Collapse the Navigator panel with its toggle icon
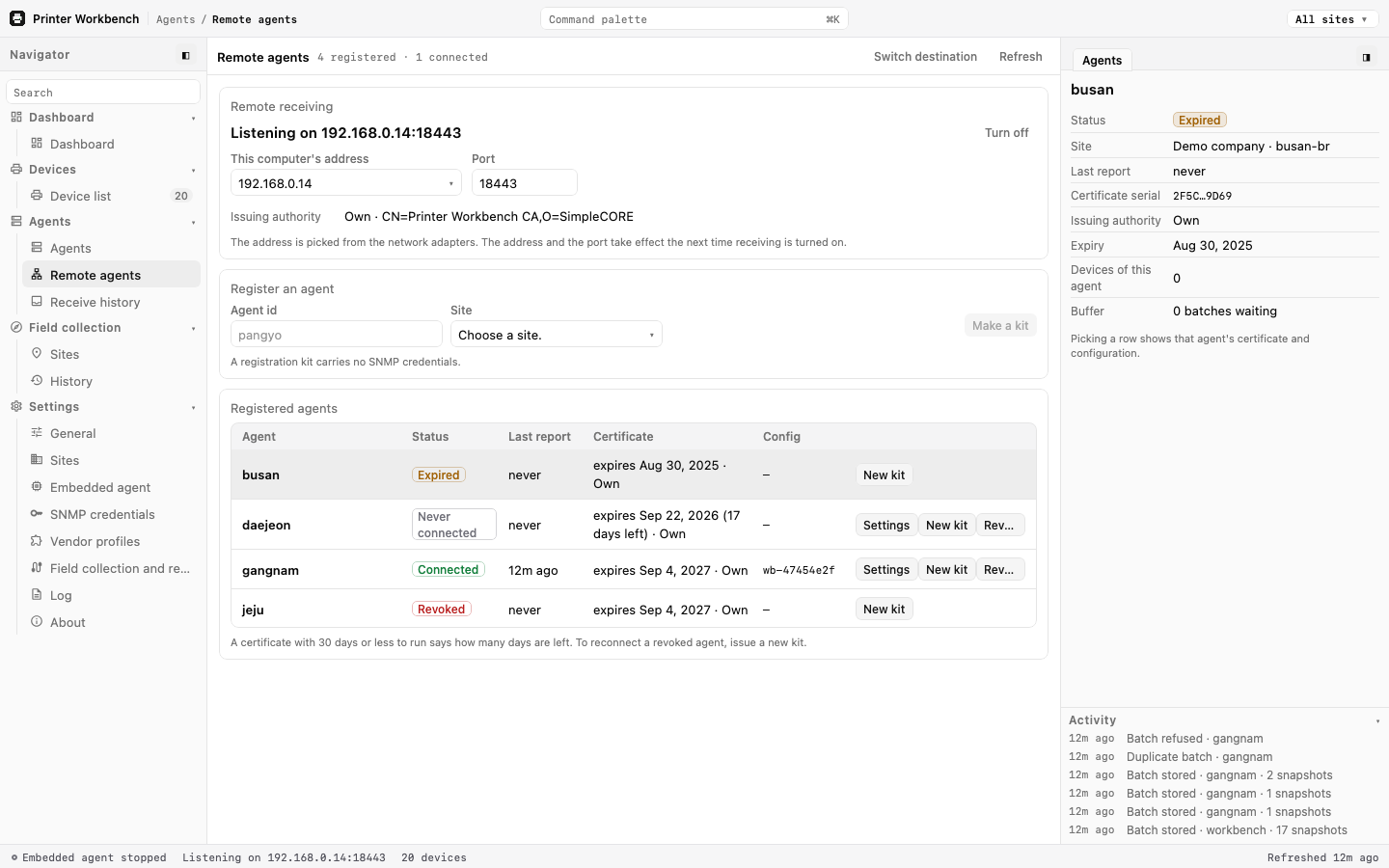This screenshot has height=868, width=1389. click(x=186, y=56)
